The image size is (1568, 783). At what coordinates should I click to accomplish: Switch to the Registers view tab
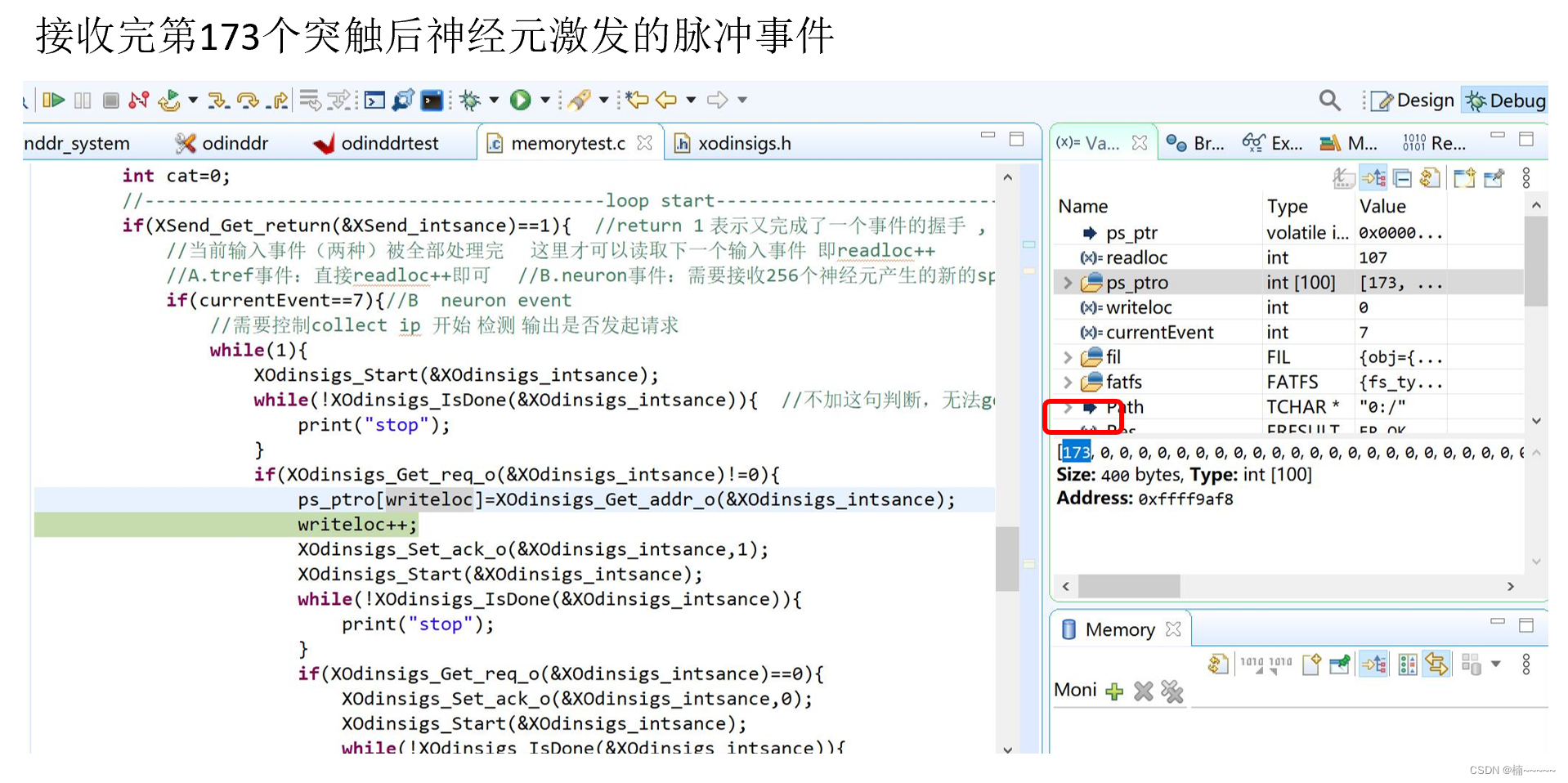[x=1434, y=143]
